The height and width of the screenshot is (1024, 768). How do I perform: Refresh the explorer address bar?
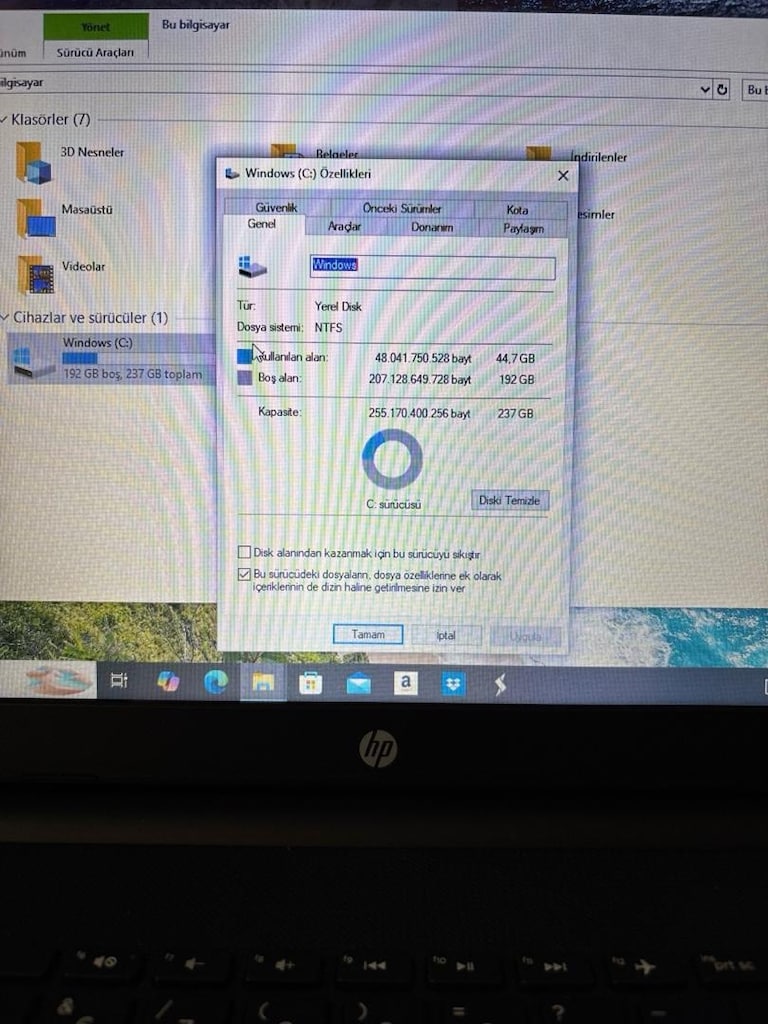pyautogui.click(x=722, y=89)
